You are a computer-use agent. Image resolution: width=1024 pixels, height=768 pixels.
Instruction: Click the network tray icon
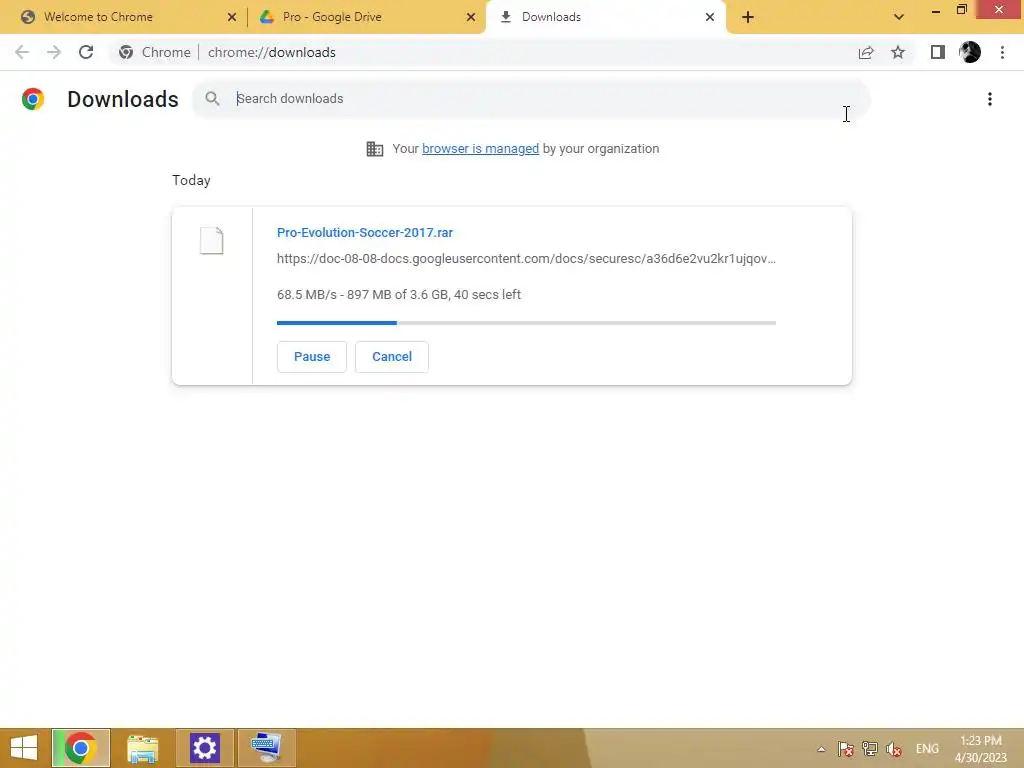[x=870, y=749]
